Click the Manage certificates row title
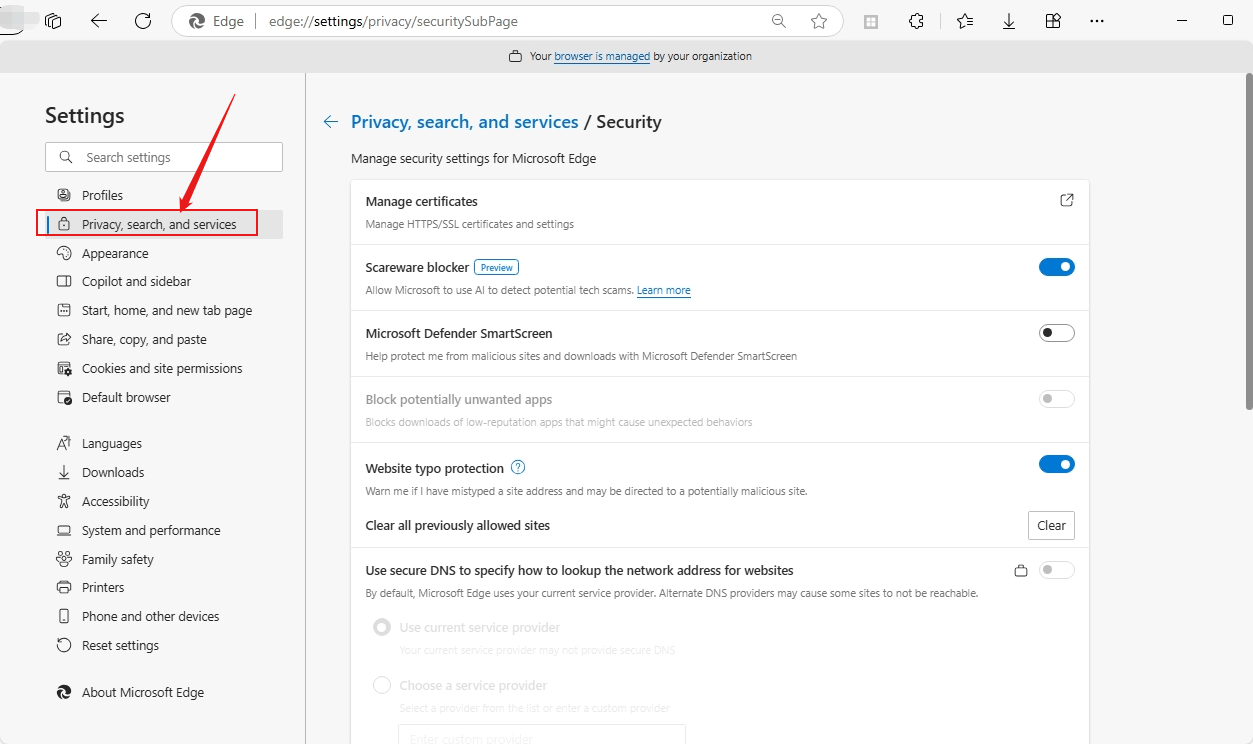 point(422,202)
